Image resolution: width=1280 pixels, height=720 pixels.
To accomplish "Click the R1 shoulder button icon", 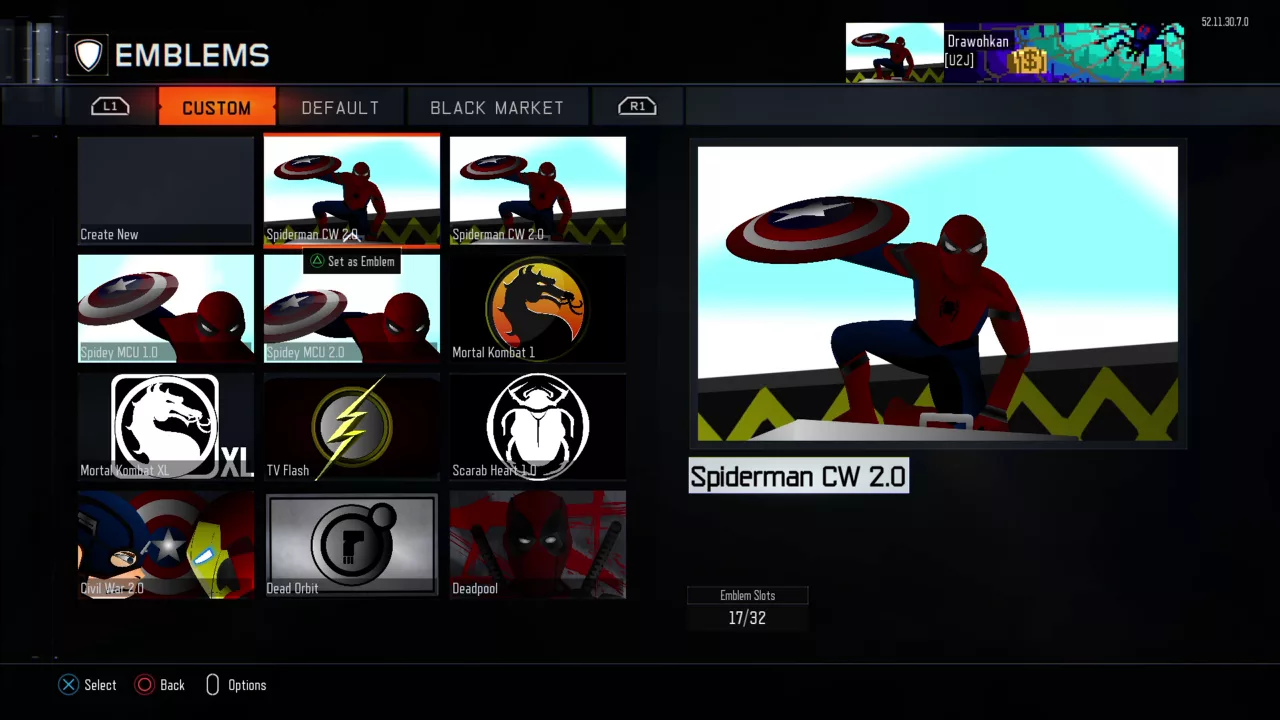I will pyautogui.click(x=637, y=106).
